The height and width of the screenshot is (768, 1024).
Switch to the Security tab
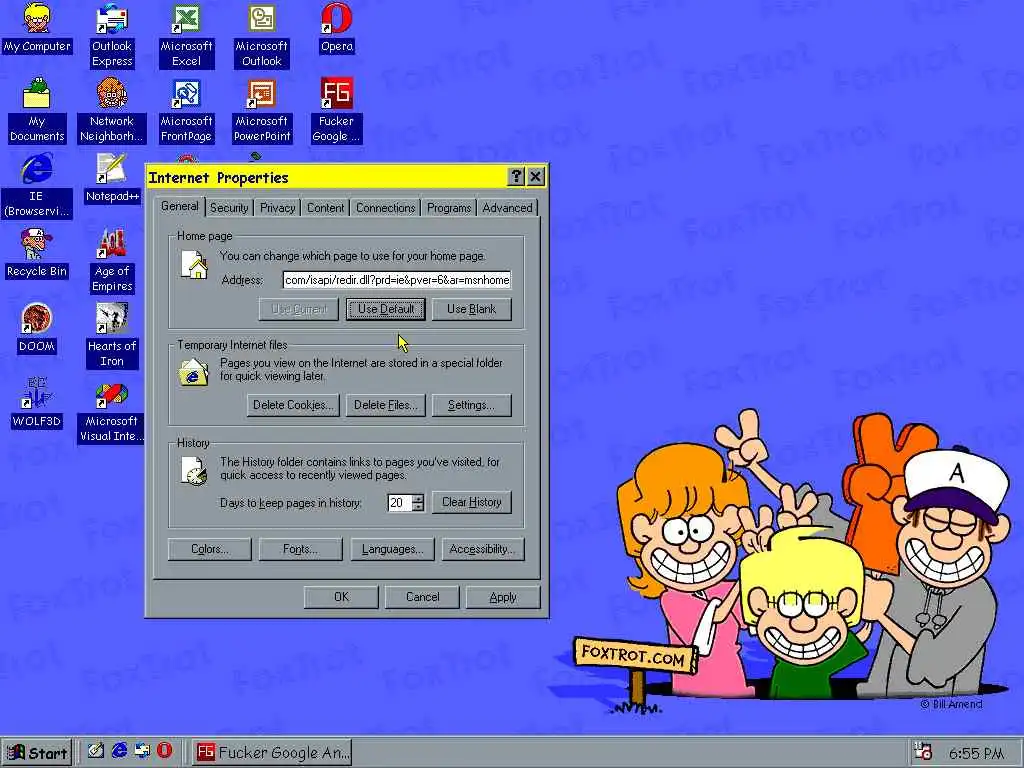229,208
